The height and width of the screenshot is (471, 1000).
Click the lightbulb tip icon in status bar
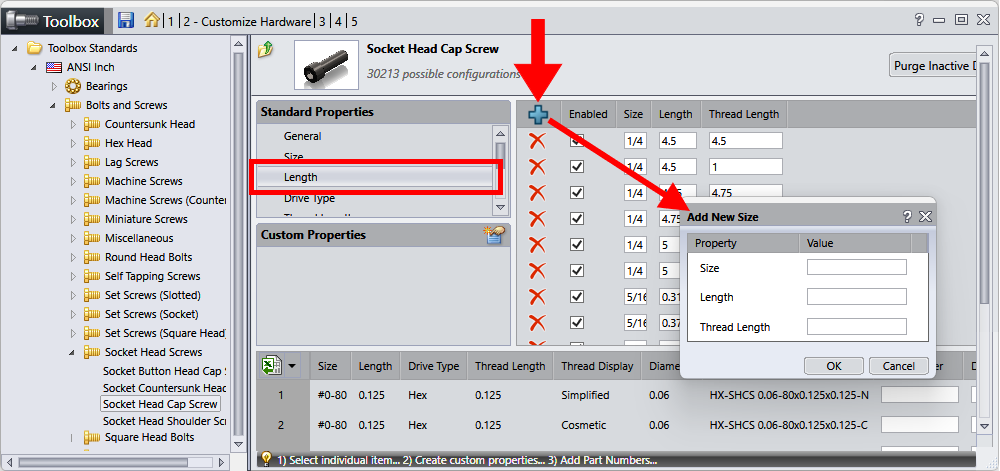(267, 459)
